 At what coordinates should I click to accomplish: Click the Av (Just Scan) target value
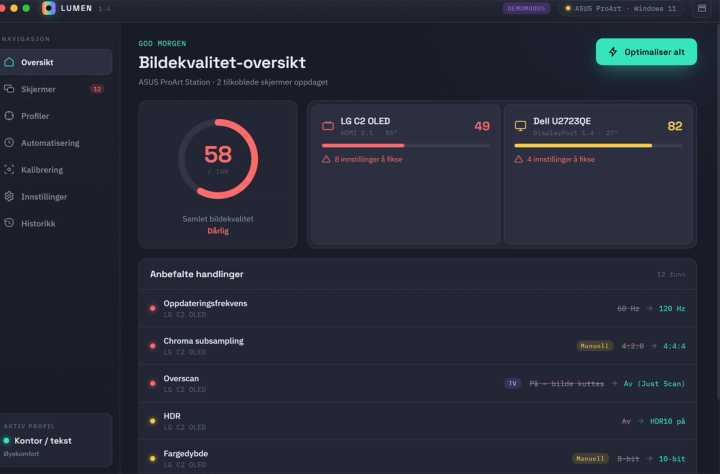click(x=654, y=384)
